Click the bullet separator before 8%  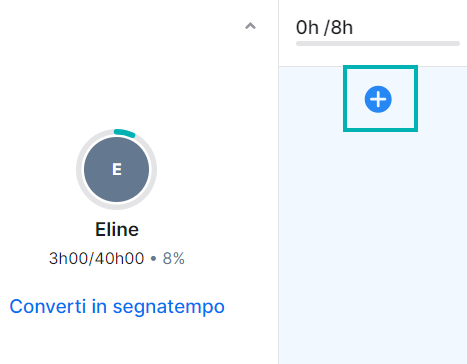(x=153, y=259)
